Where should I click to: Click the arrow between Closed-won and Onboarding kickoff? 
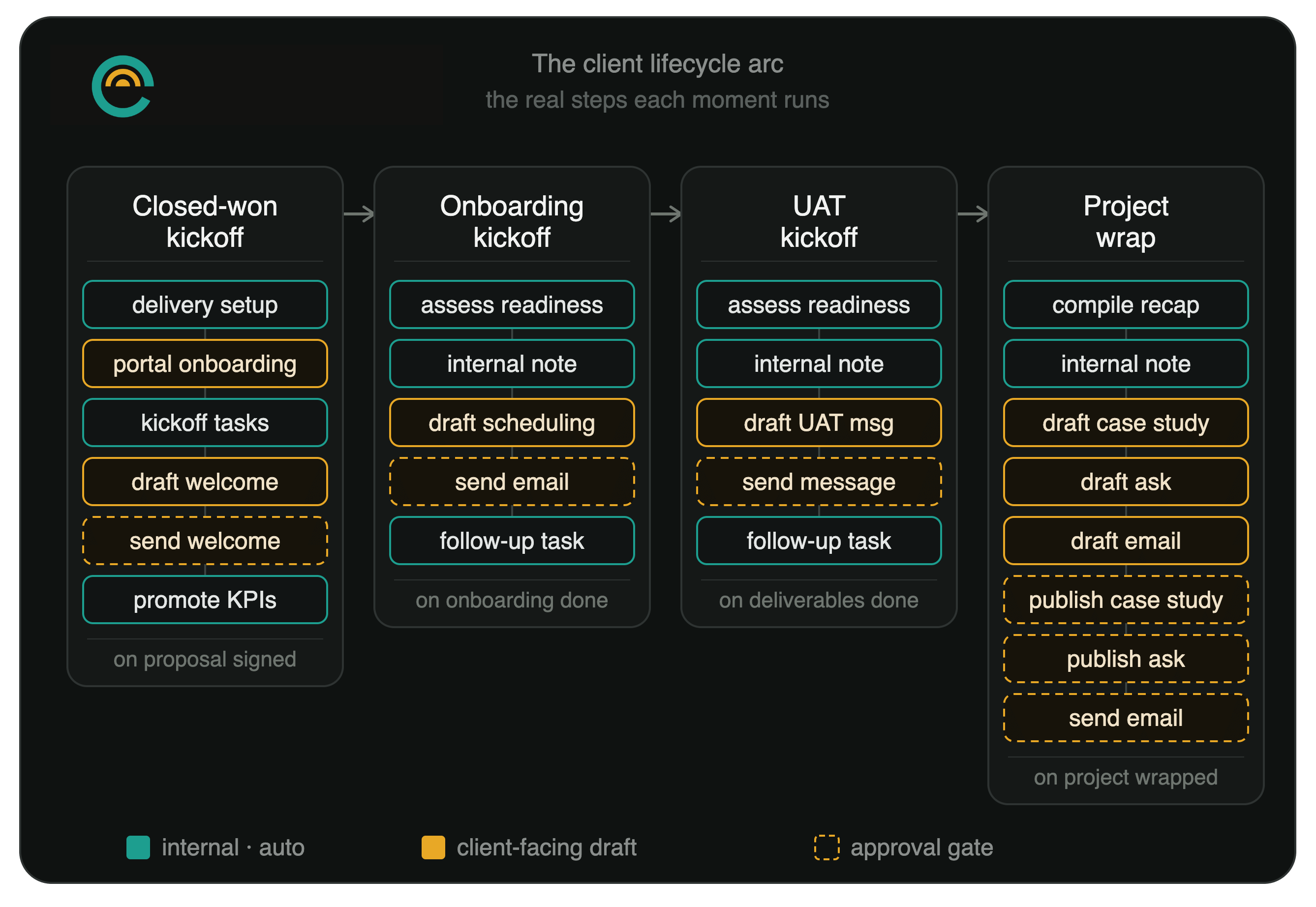pos(359,214)
